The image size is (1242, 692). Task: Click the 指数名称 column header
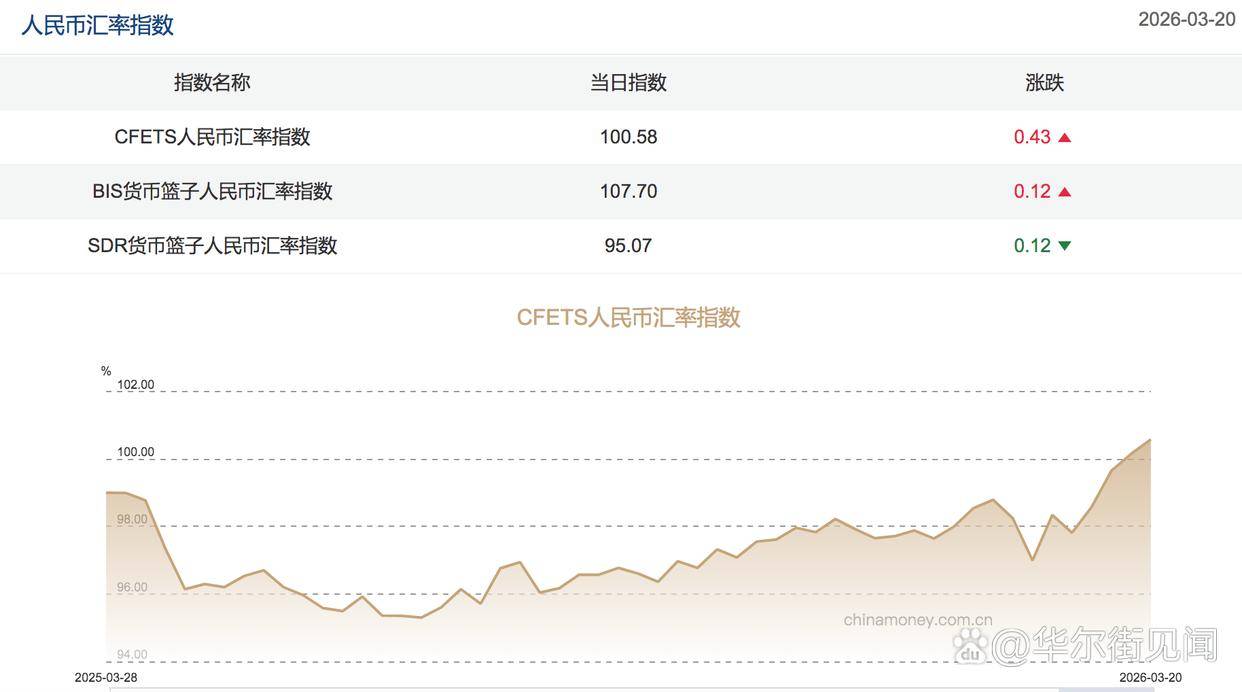click(x=212, y=83)
